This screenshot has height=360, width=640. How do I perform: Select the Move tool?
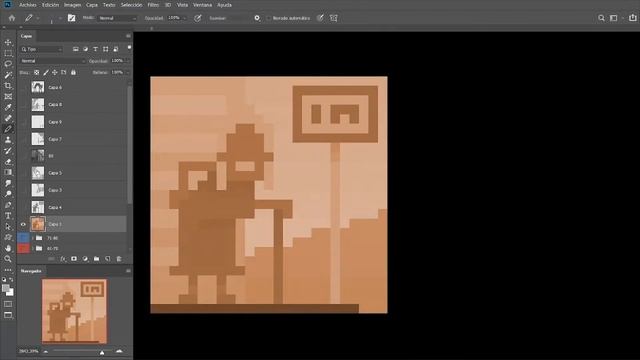click(x=8, y=42)
